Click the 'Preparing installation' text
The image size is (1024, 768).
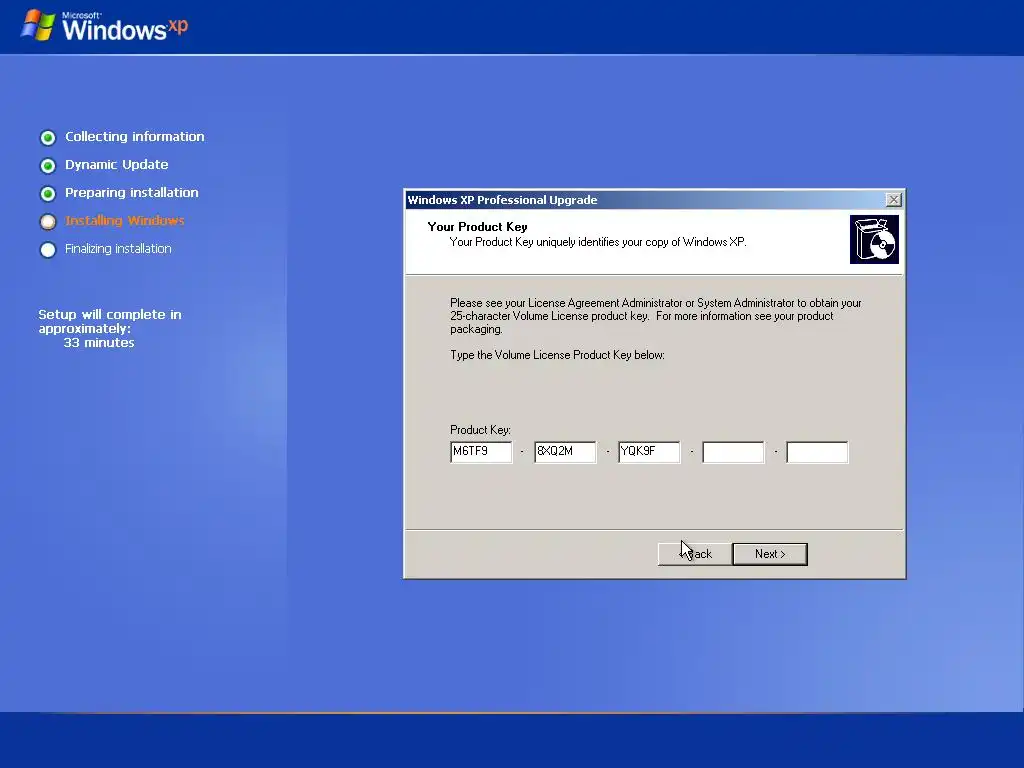pyautogui.click(x=131, y=193)
